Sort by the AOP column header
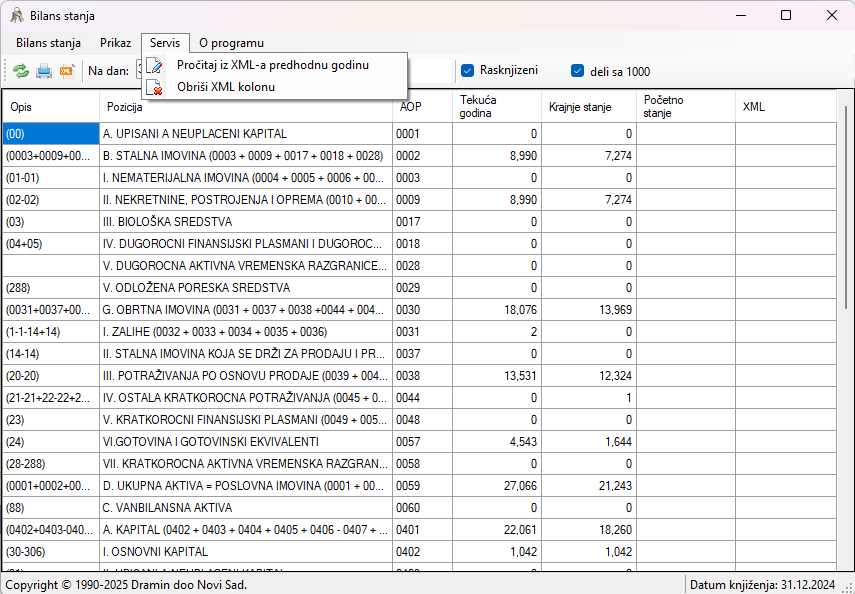This screenshot has height=594, width=855. [422, 107]
